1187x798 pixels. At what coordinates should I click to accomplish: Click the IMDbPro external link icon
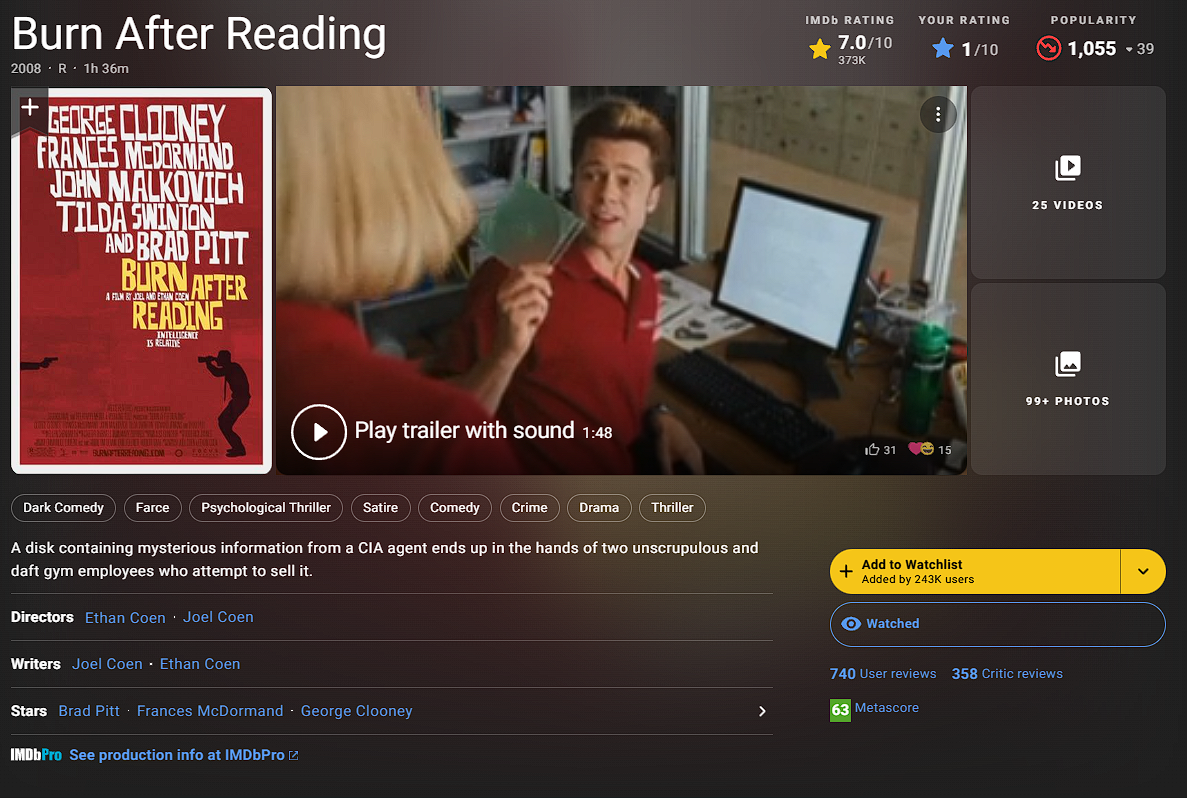click(x=294, y=756)
